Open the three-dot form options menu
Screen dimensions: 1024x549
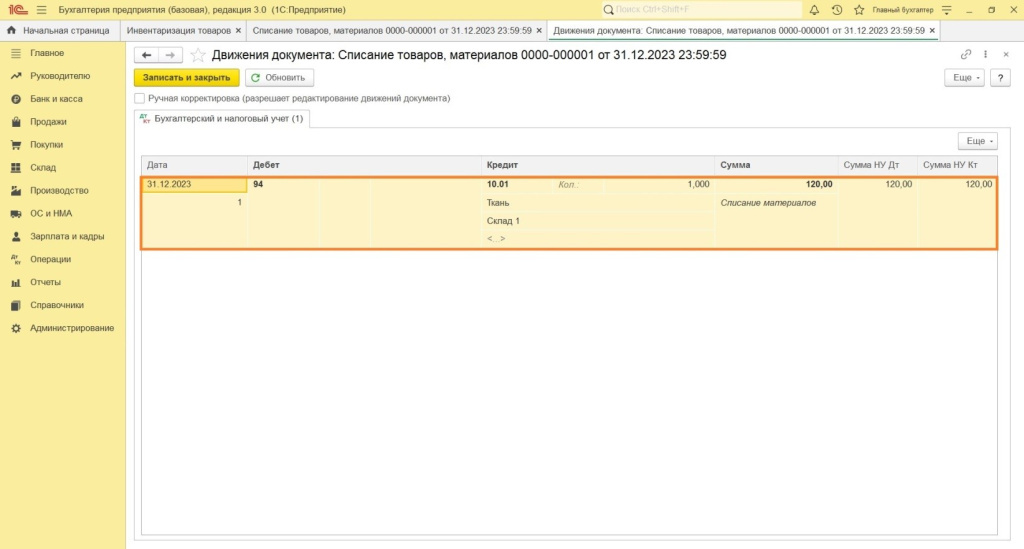[x=985, y=55]
